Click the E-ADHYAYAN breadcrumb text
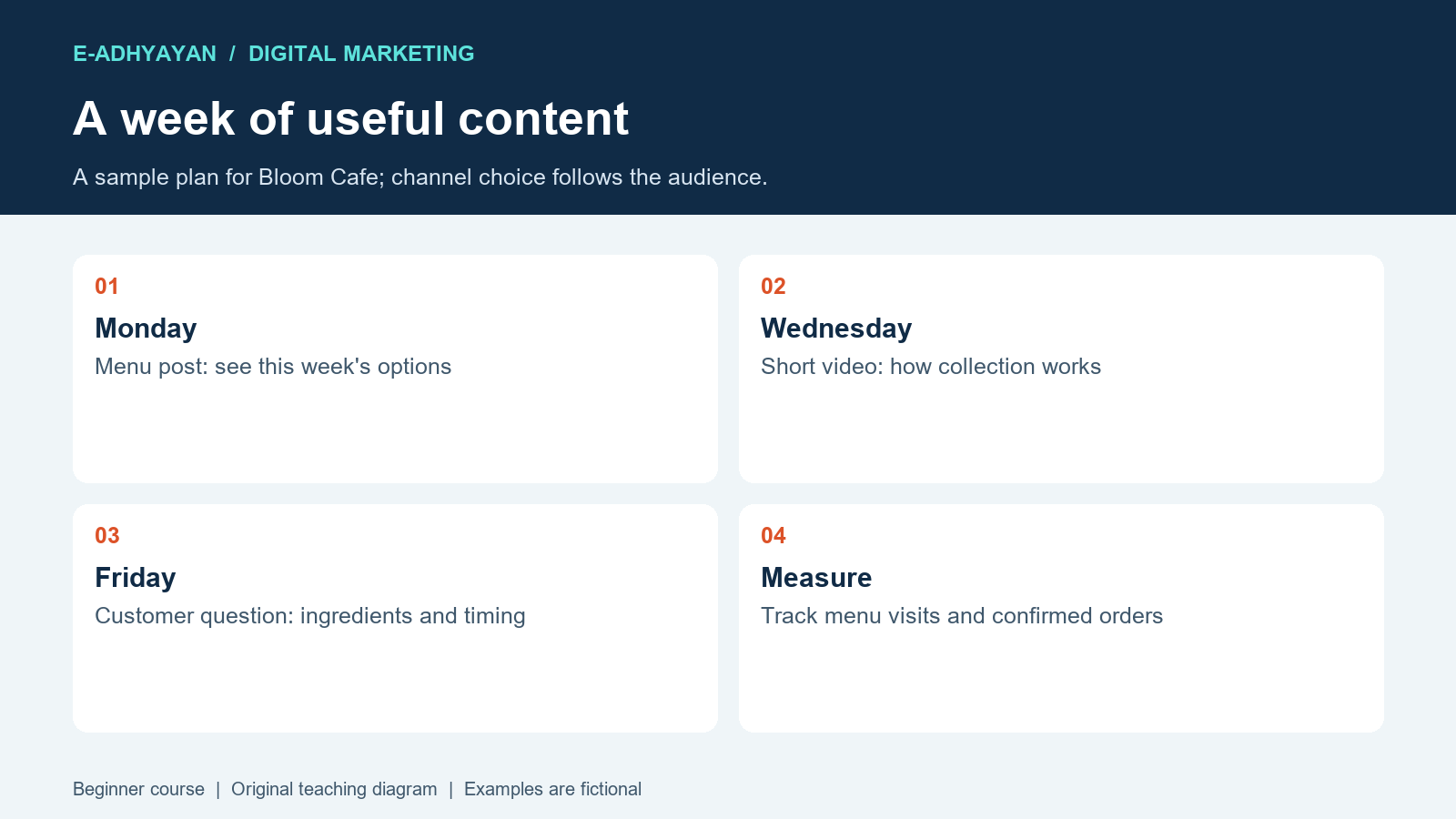Viewport: 1456px width, 819px height. click(x=145, y=54)
